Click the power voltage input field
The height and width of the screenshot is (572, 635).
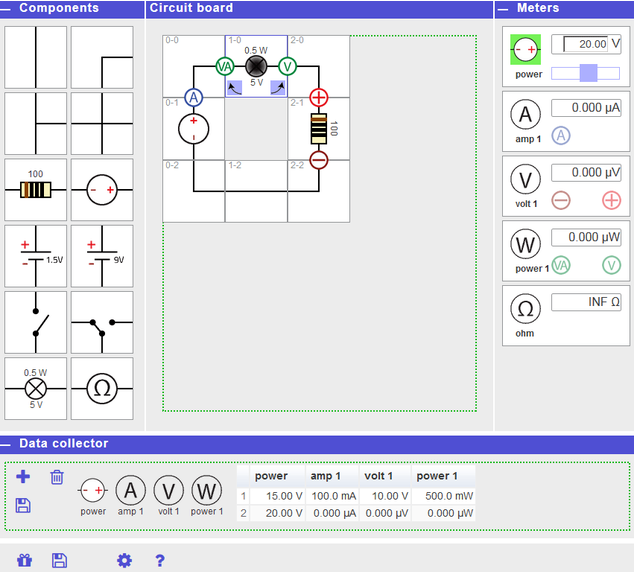click(586, 44)
